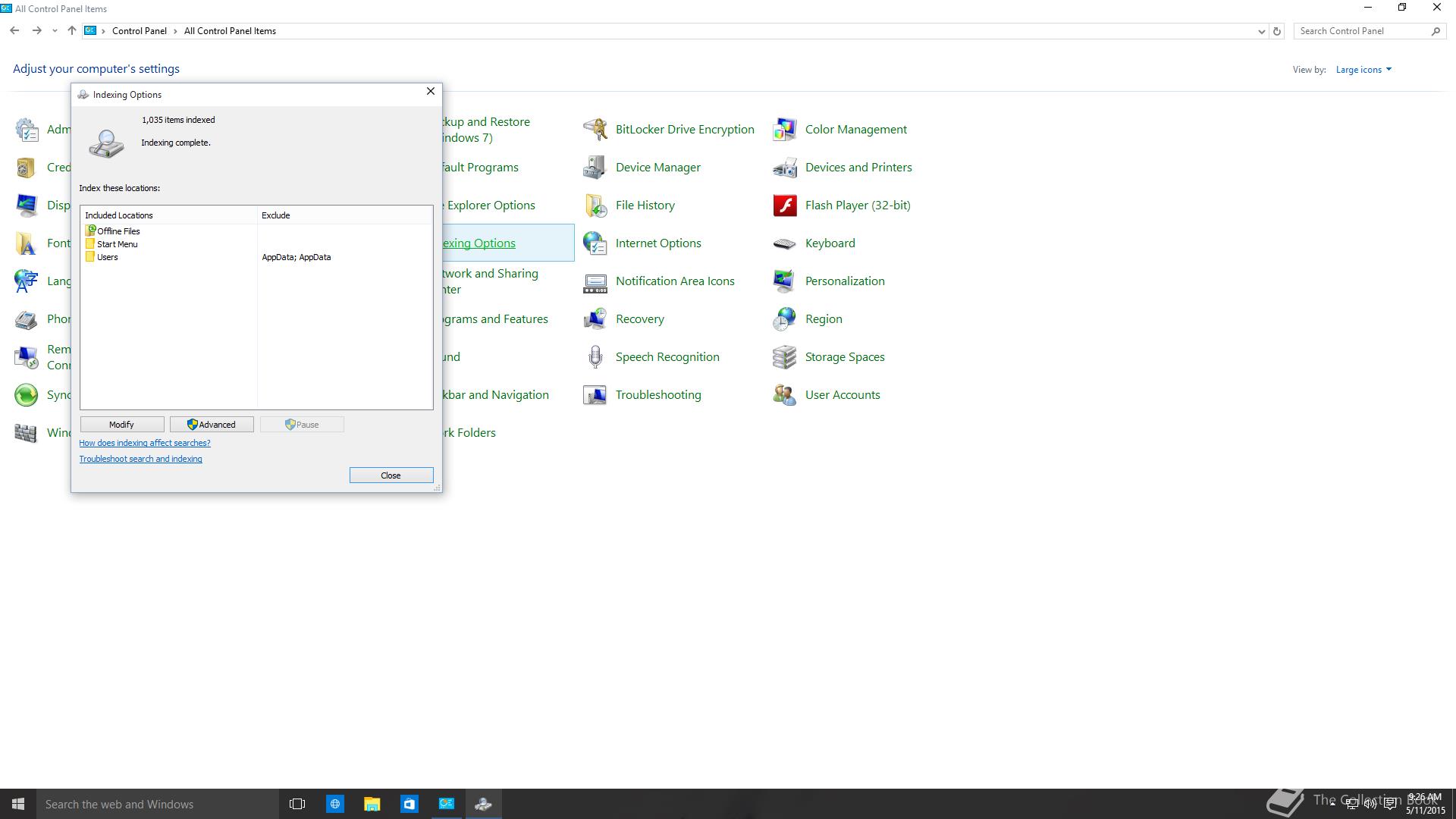Open the Devices and Printers icon
The height and width of the screenshot is (819, 1456).
tap(785, 168)
